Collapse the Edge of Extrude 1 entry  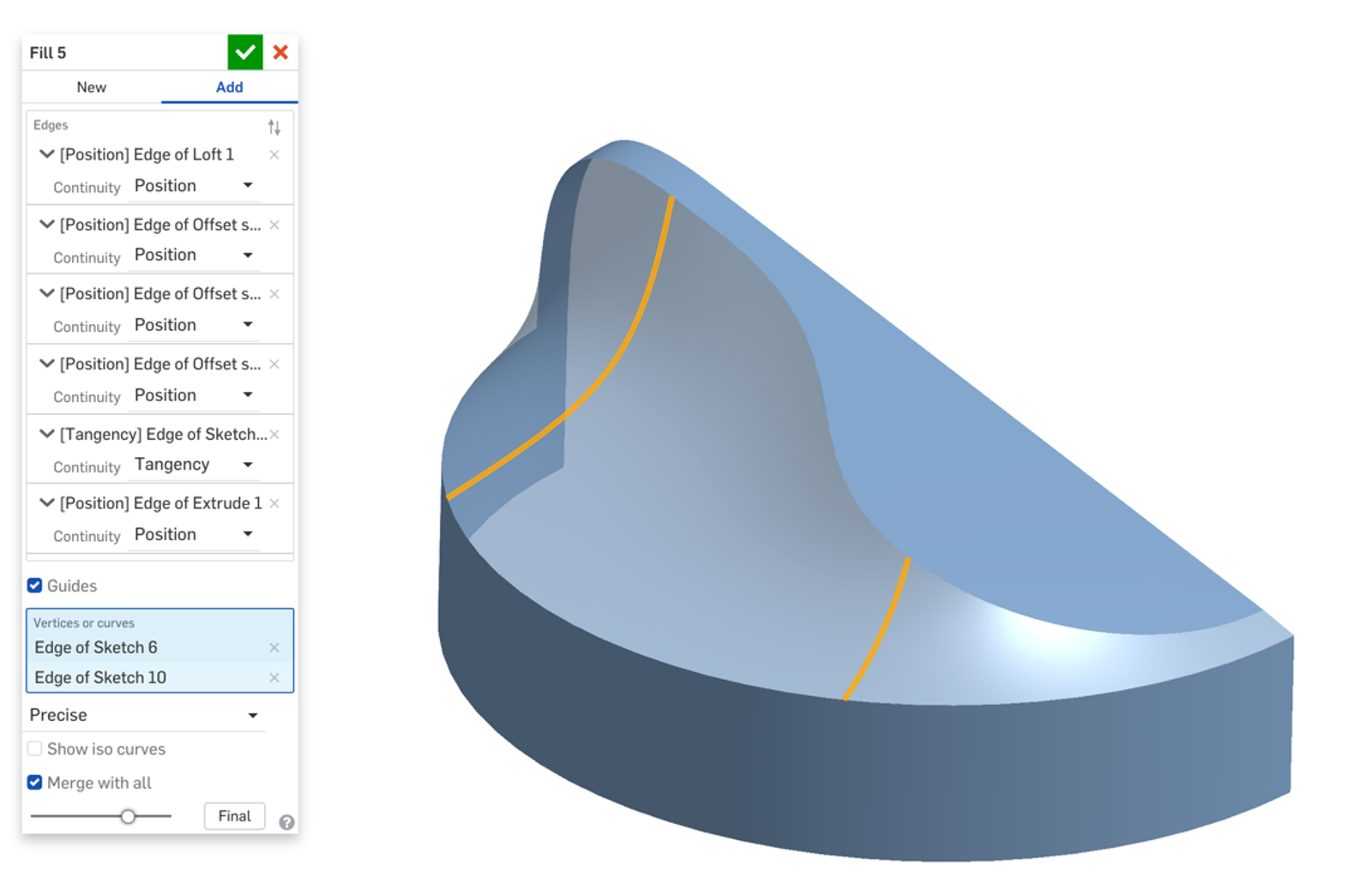pos(47,503)
